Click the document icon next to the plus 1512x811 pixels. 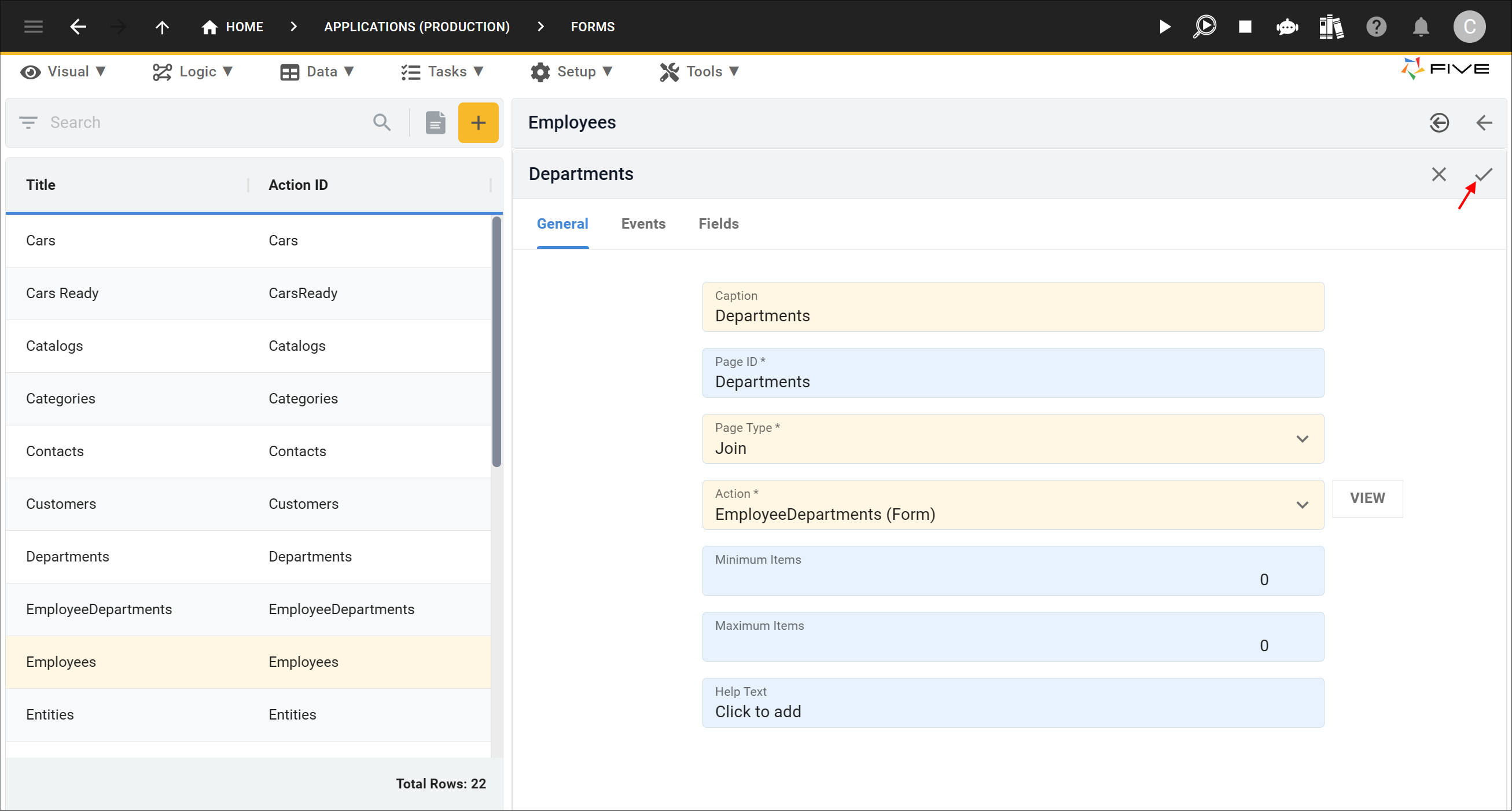(x=435, y=122)
